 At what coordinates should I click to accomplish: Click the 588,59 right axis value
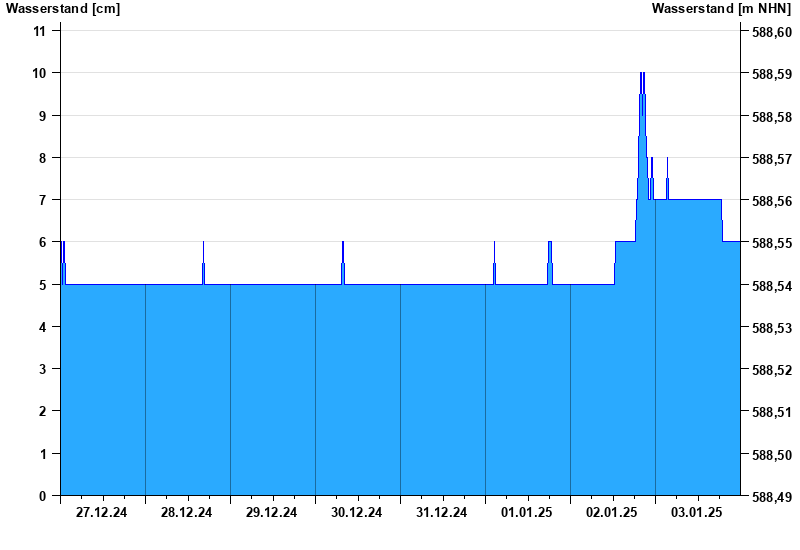[772, 74]
